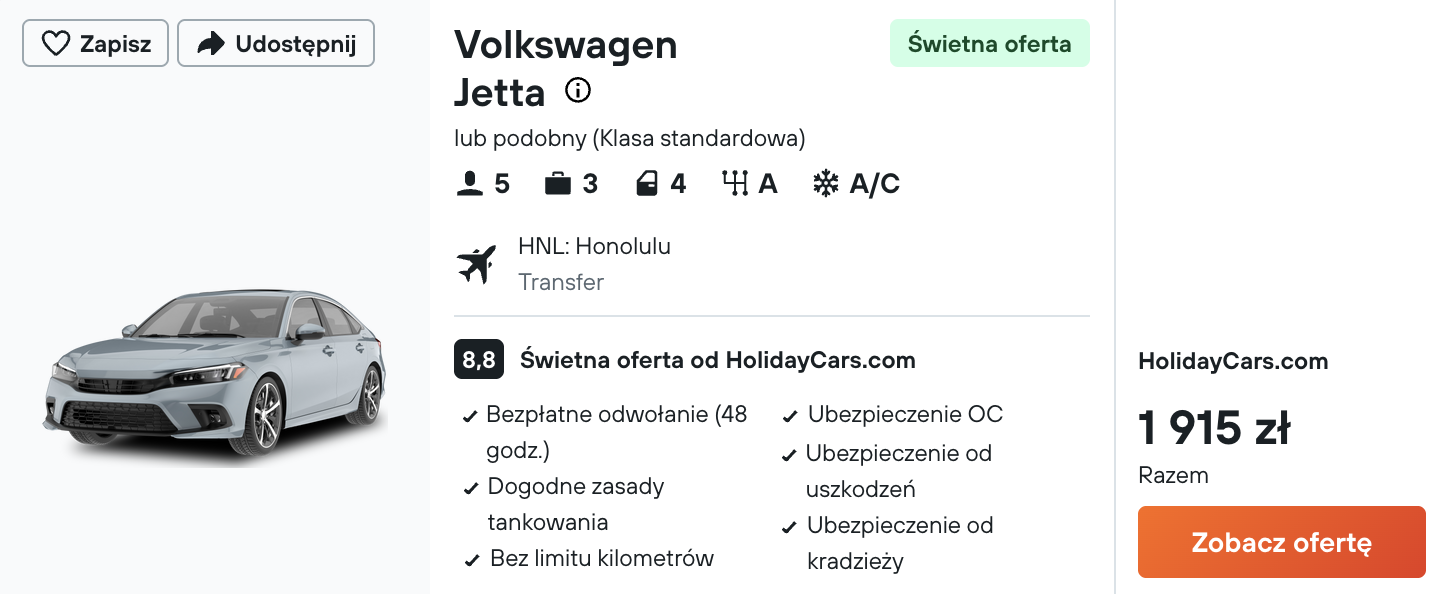Click the automatic transmission gearbox icon
This screenshot has width=1440, height=594.
(x=735, y=184)
